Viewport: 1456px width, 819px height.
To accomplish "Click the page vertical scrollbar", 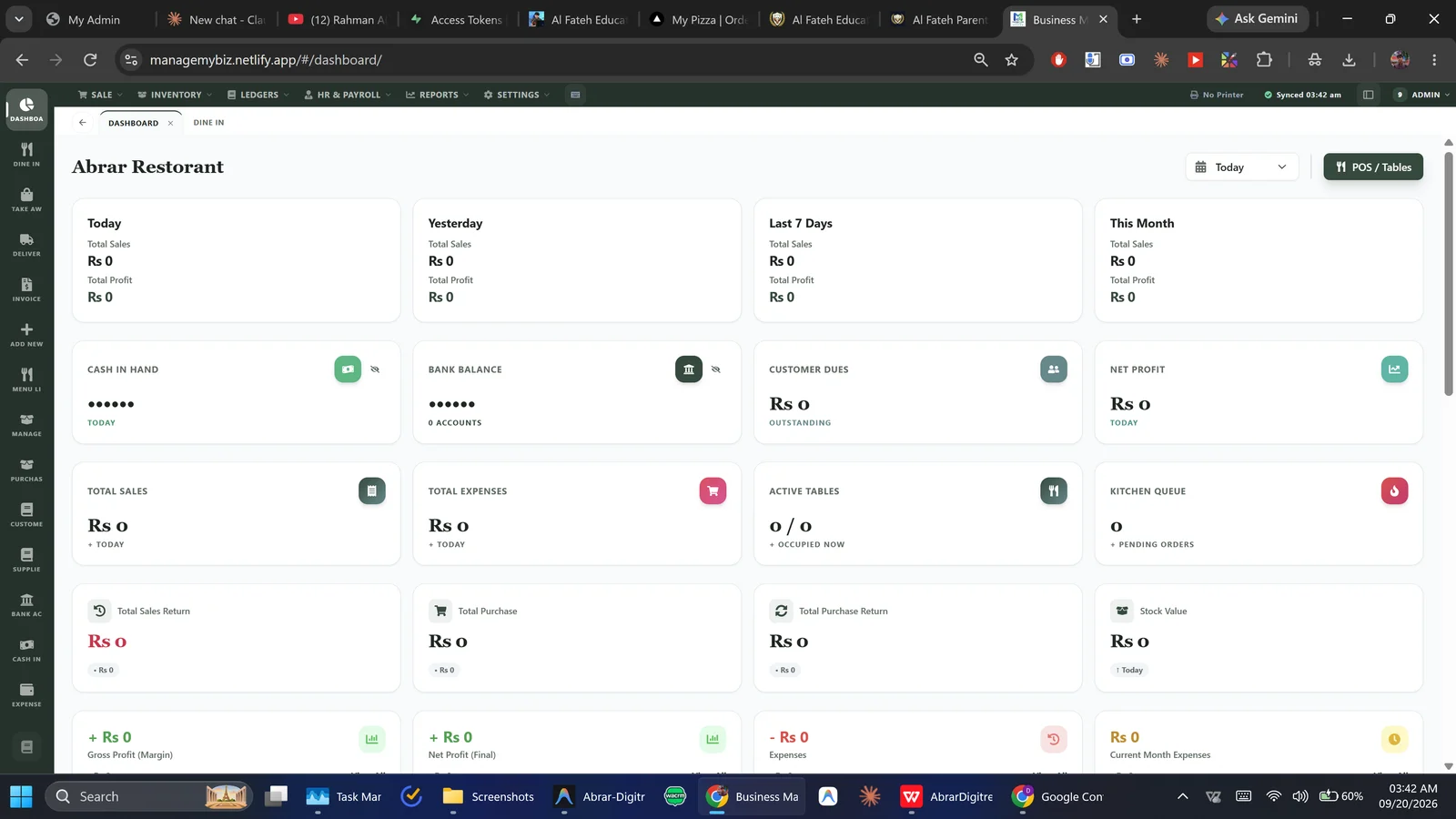I will pyautogui.click(x=1449, y=273).
